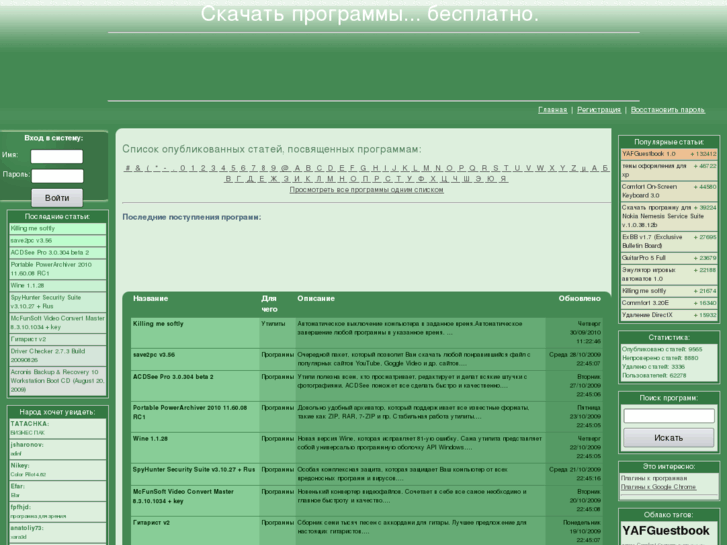Select letter A in alphabet index

tap(297, 168)
